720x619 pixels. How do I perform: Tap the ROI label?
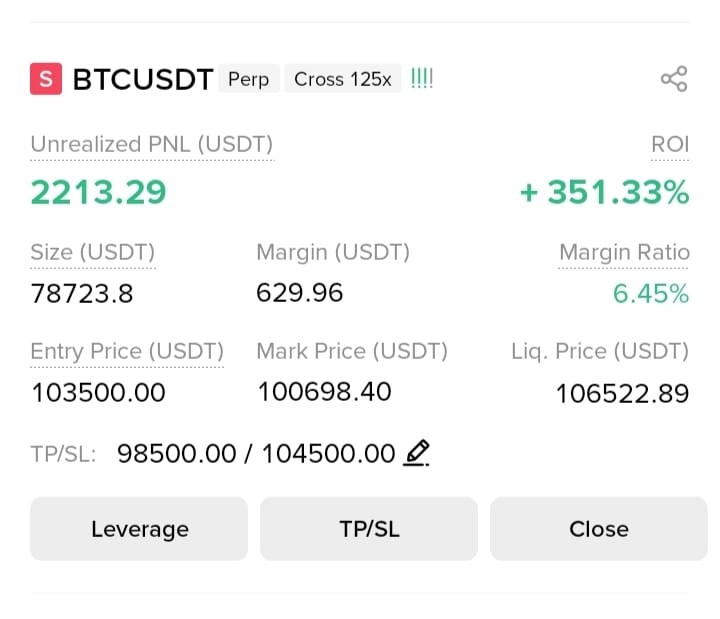click(670, 144)
